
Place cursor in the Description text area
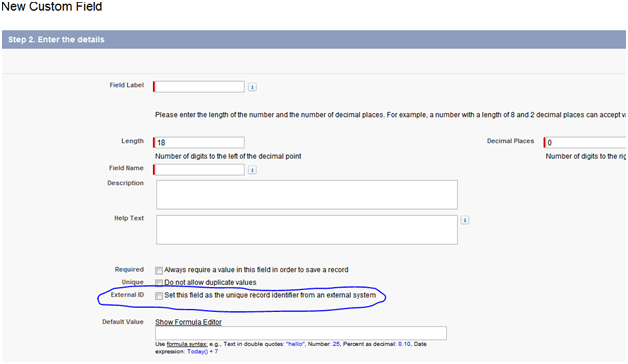[307, 195]
